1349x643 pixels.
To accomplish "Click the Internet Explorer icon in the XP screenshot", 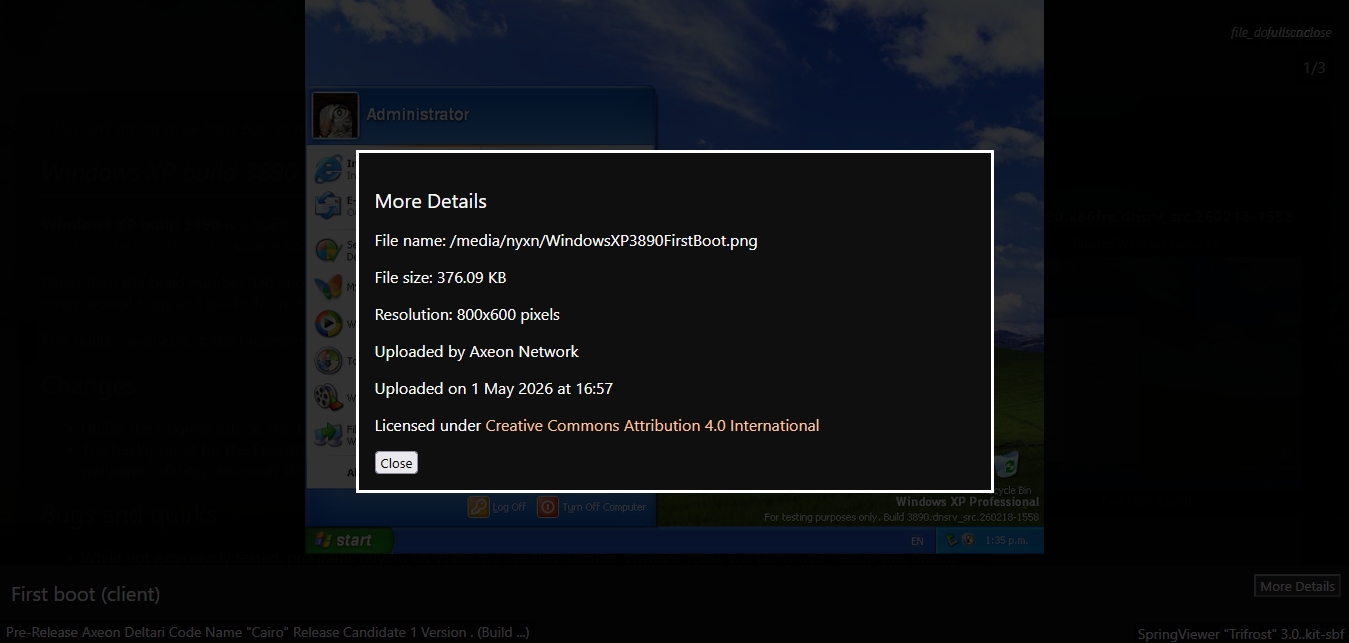I will coord(328,169).
